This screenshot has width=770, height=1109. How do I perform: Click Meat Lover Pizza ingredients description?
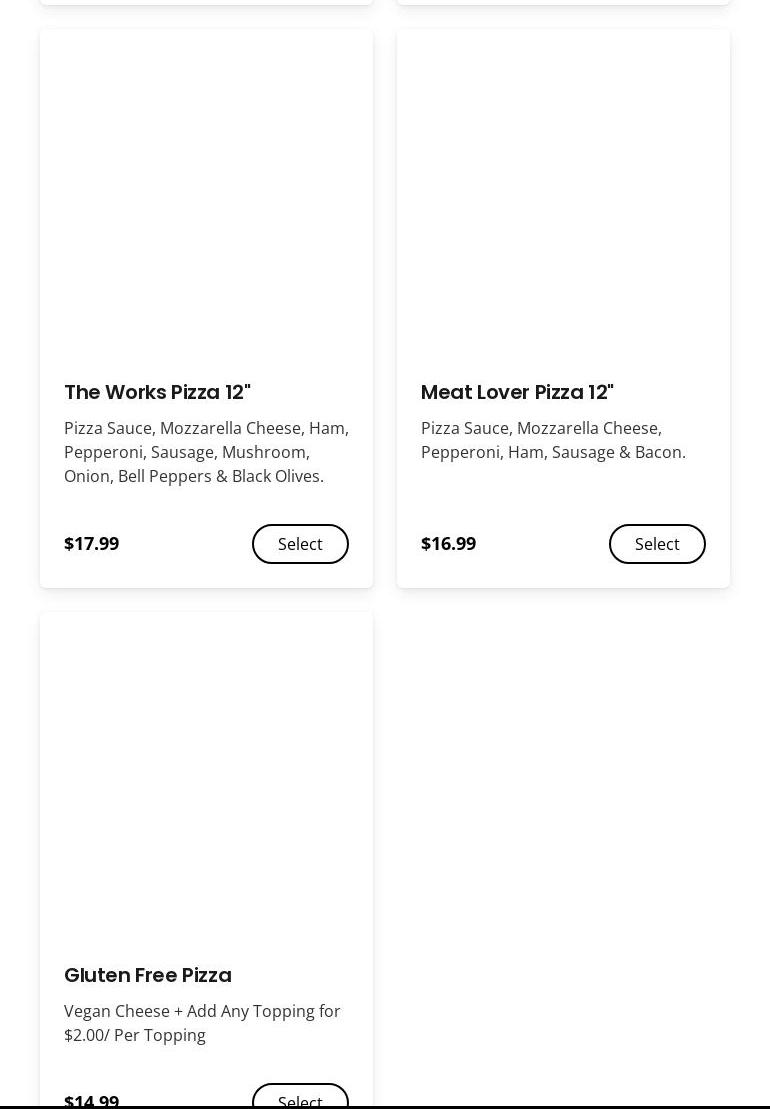click(x=553, y=440)
